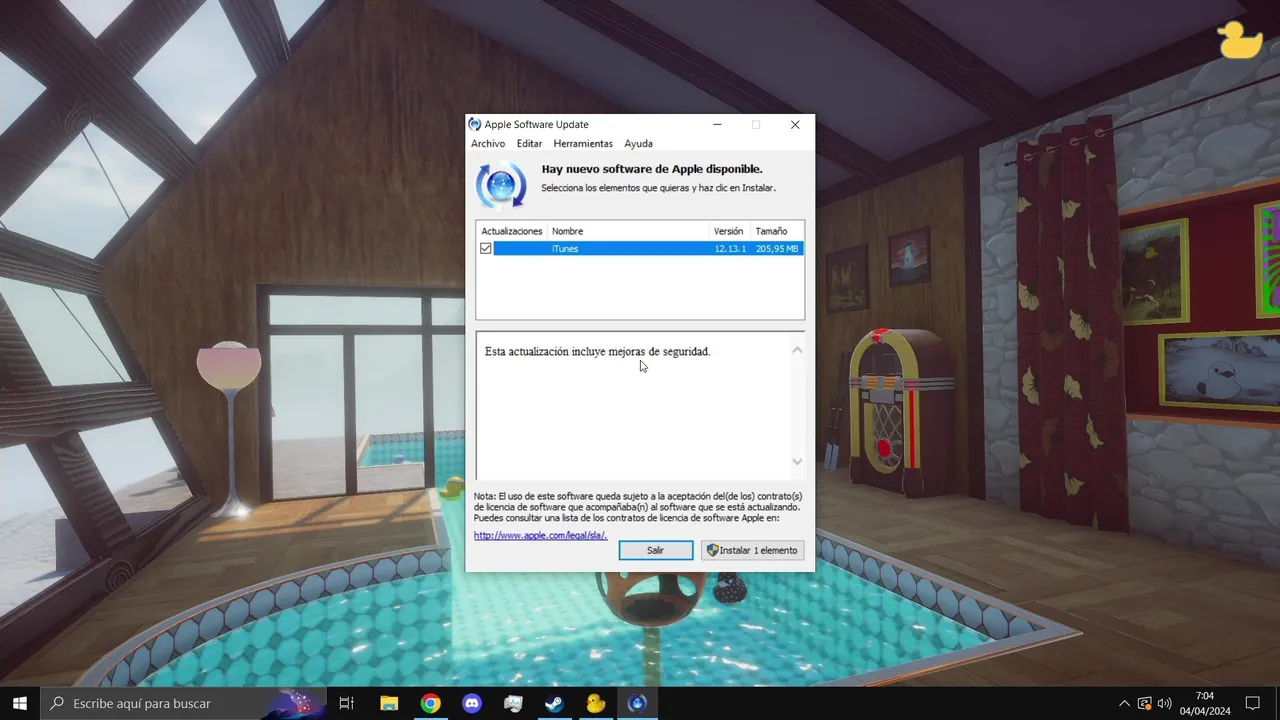
Task: Click the network tray icon
Action: [x=1145, y=703]
